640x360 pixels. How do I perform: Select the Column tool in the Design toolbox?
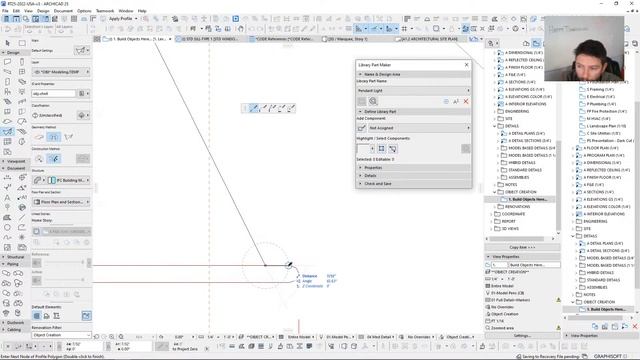22,62
